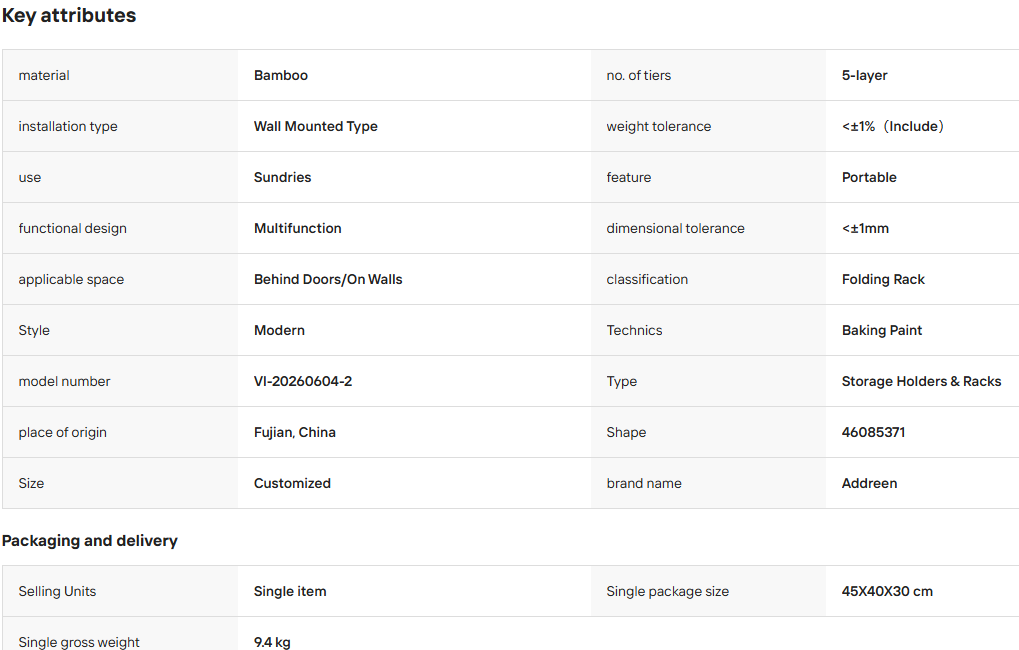
Task: Click the Folding Rack classification value
Action: [883, 280]
